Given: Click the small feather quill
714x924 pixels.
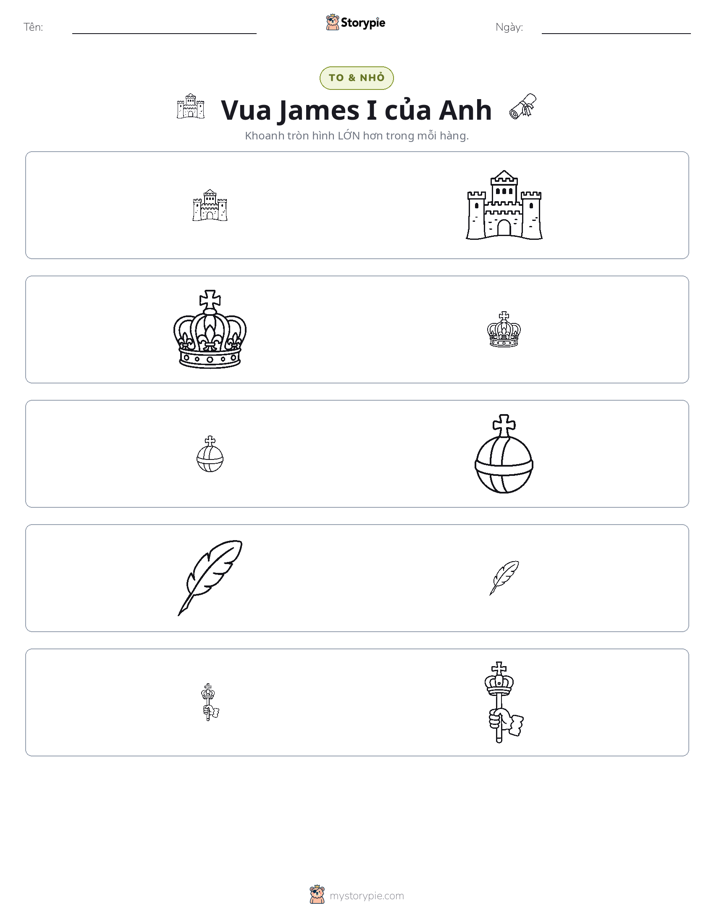Looking at the screenshot, I should click(504, 578).
